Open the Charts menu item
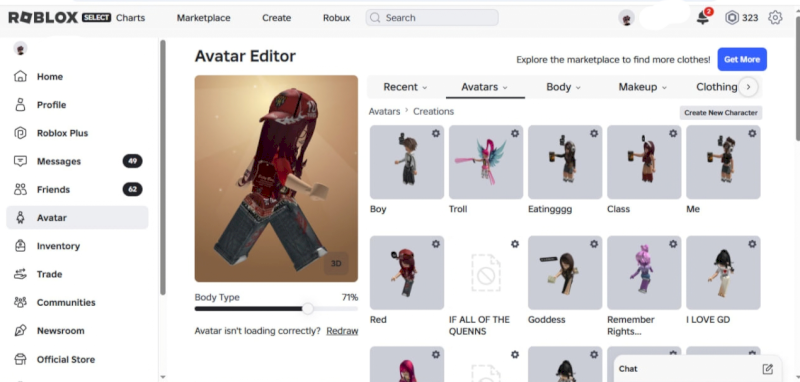Image resolution: width=800 pixels, height=382 pixels. click(x=131, y=18)
